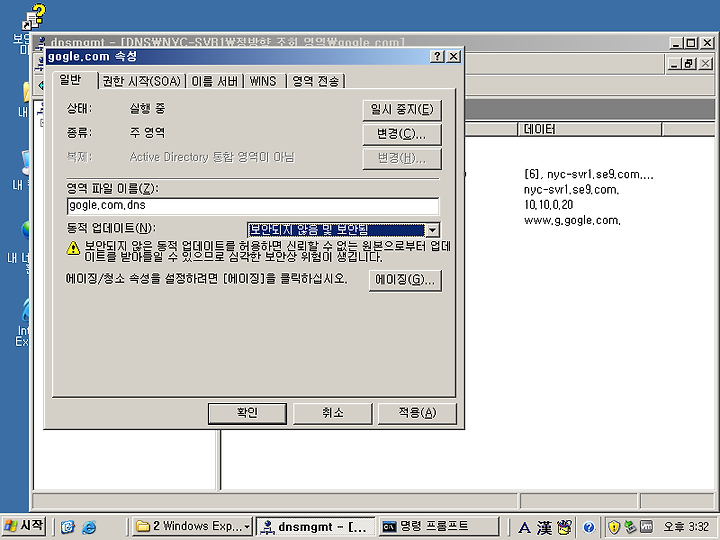Click 변경(C) button for zone type
The height and width of the screenshot is (540, 720).
point(402,134)
